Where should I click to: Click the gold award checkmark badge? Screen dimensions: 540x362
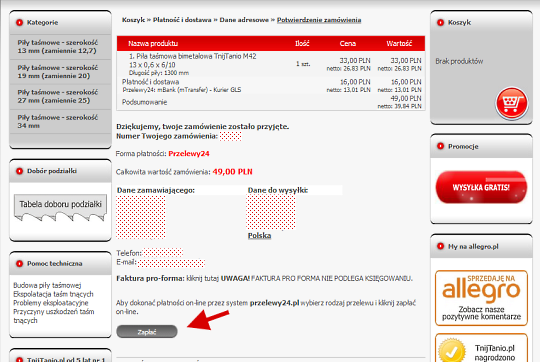coord(451,351)
